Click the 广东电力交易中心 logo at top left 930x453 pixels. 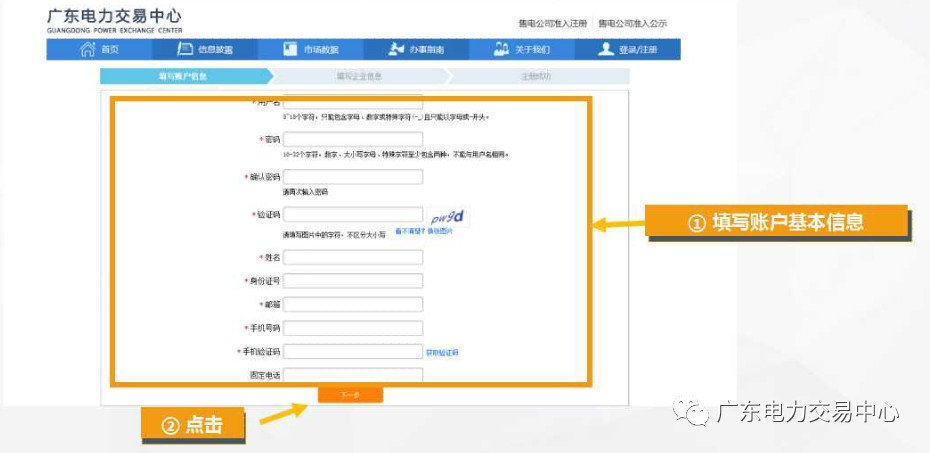click(114, 21)
